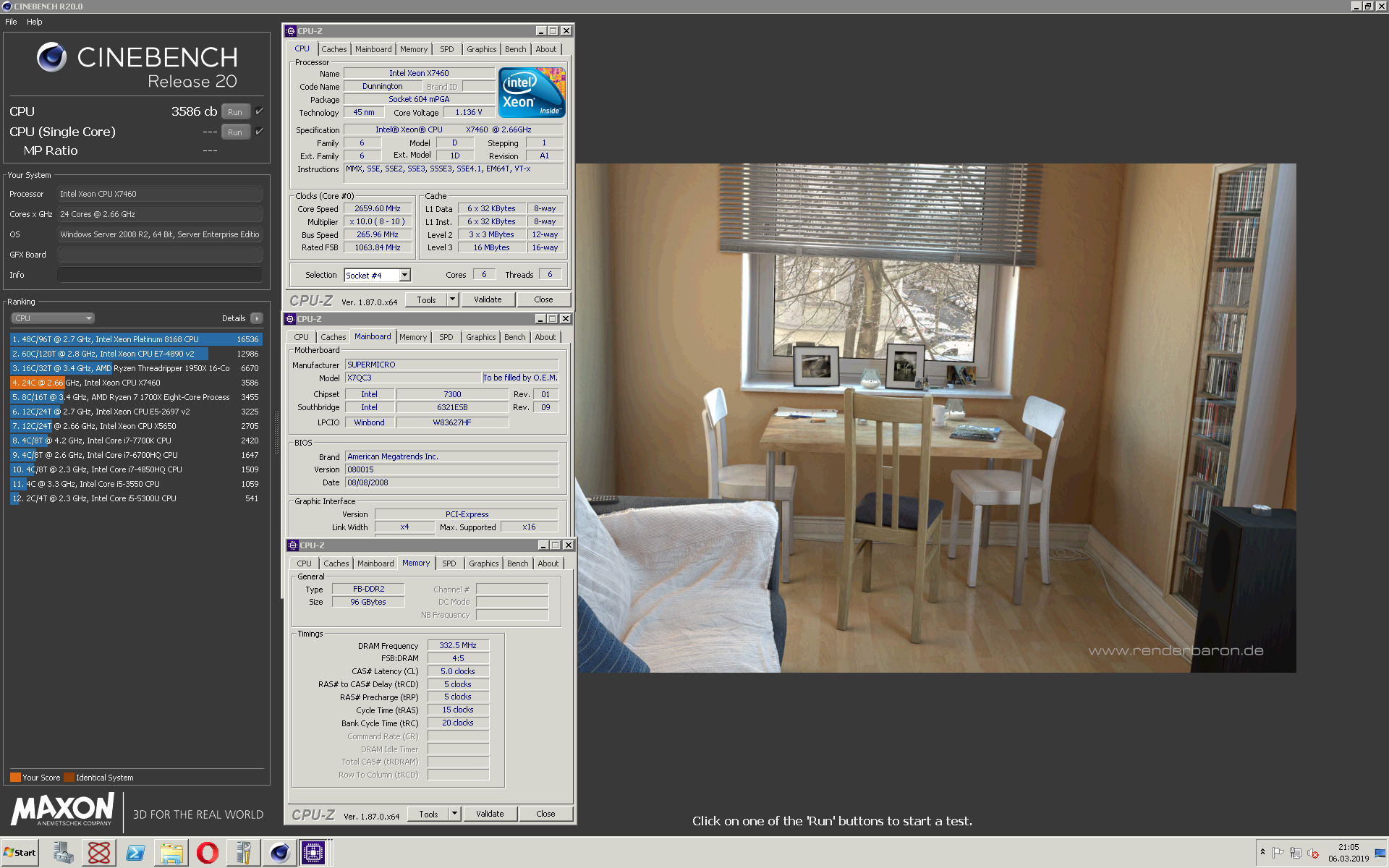This screenshot has height=868, width=1389.
Task: Select the Socket #4 dropdown in CPU-Z
Action: [375, 276]
